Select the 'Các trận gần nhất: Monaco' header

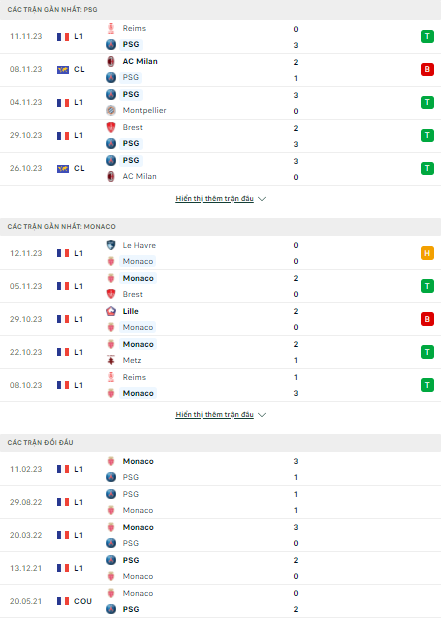point(61,227)
